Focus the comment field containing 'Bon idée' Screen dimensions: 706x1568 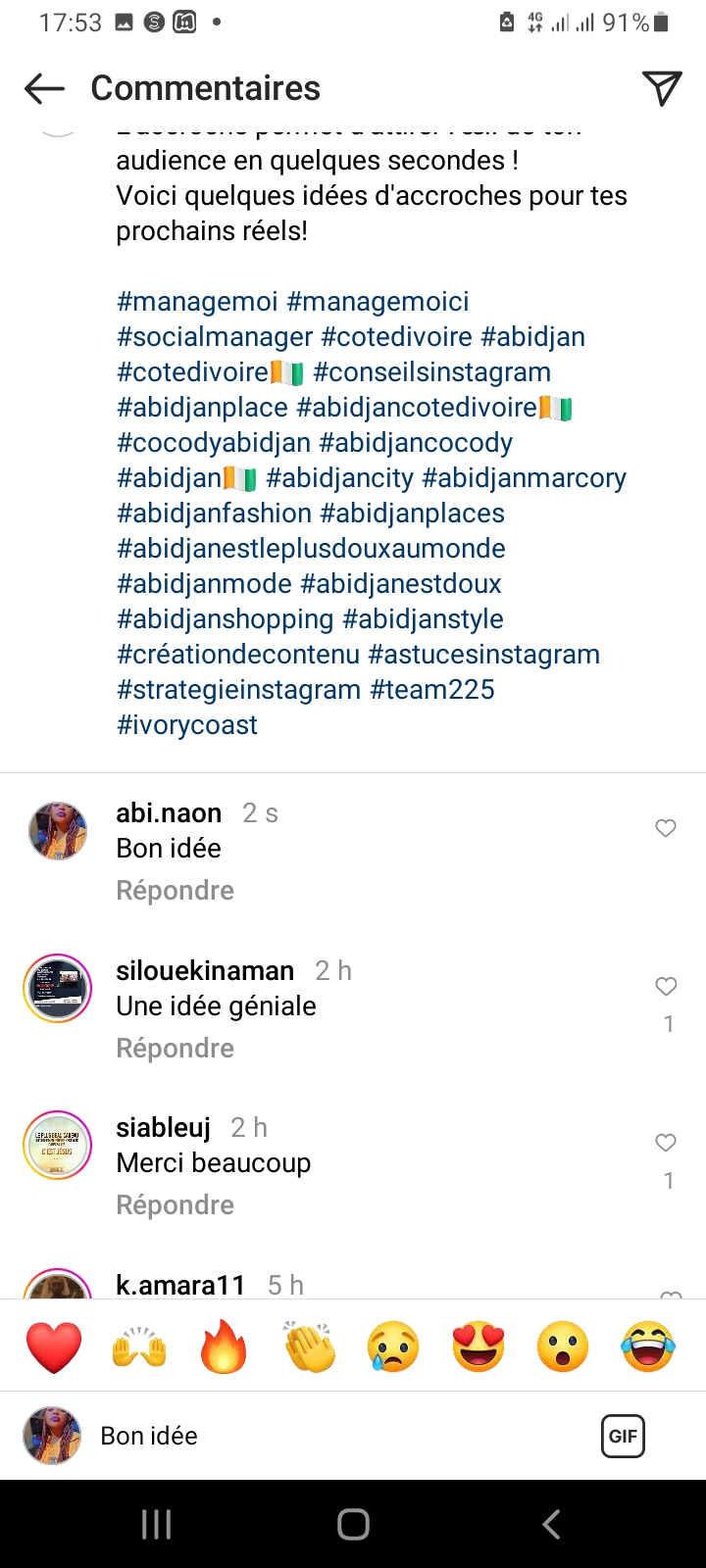tap(333, 1437)
